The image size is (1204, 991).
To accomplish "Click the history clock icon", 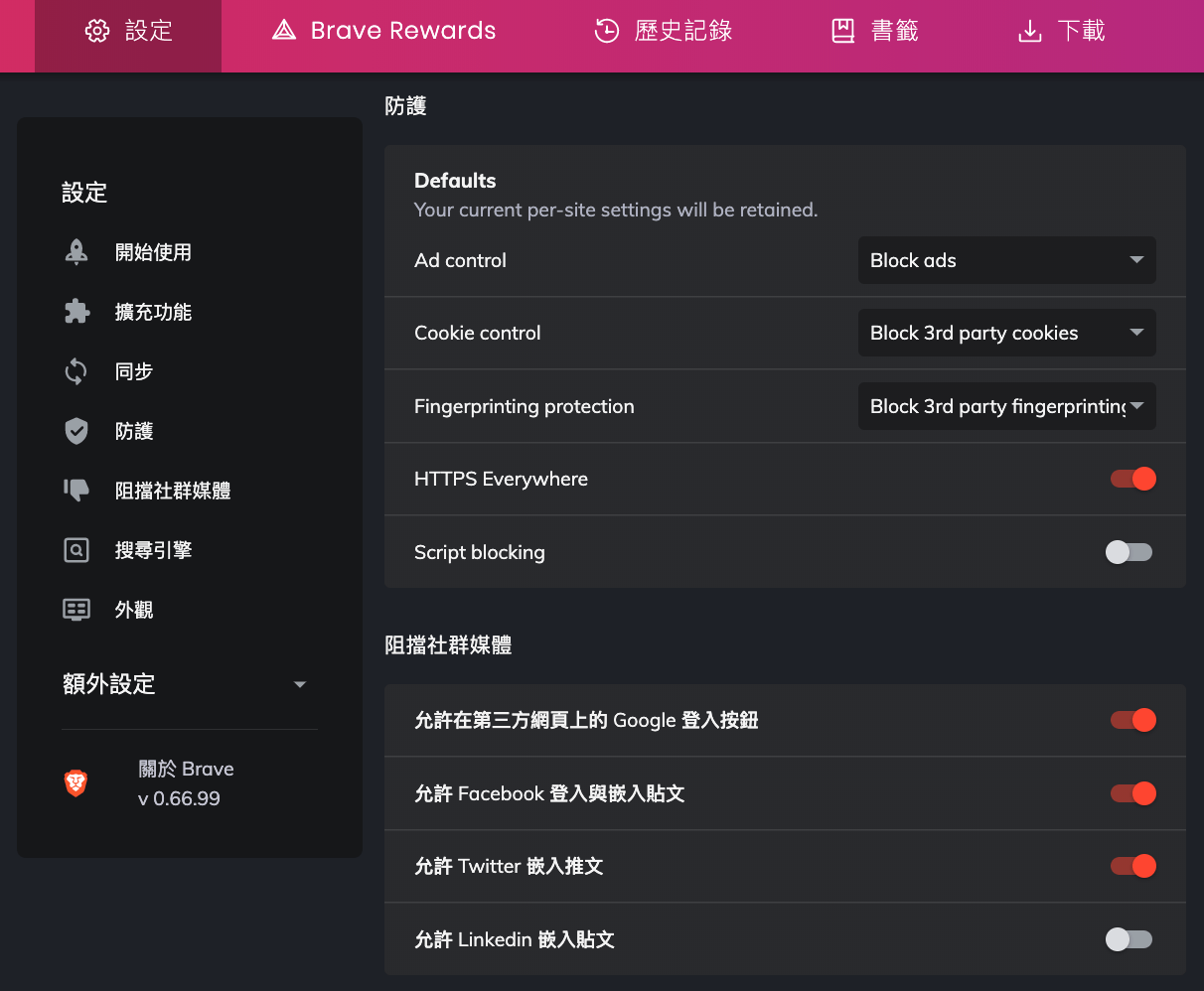I will [x=607, y=31].
